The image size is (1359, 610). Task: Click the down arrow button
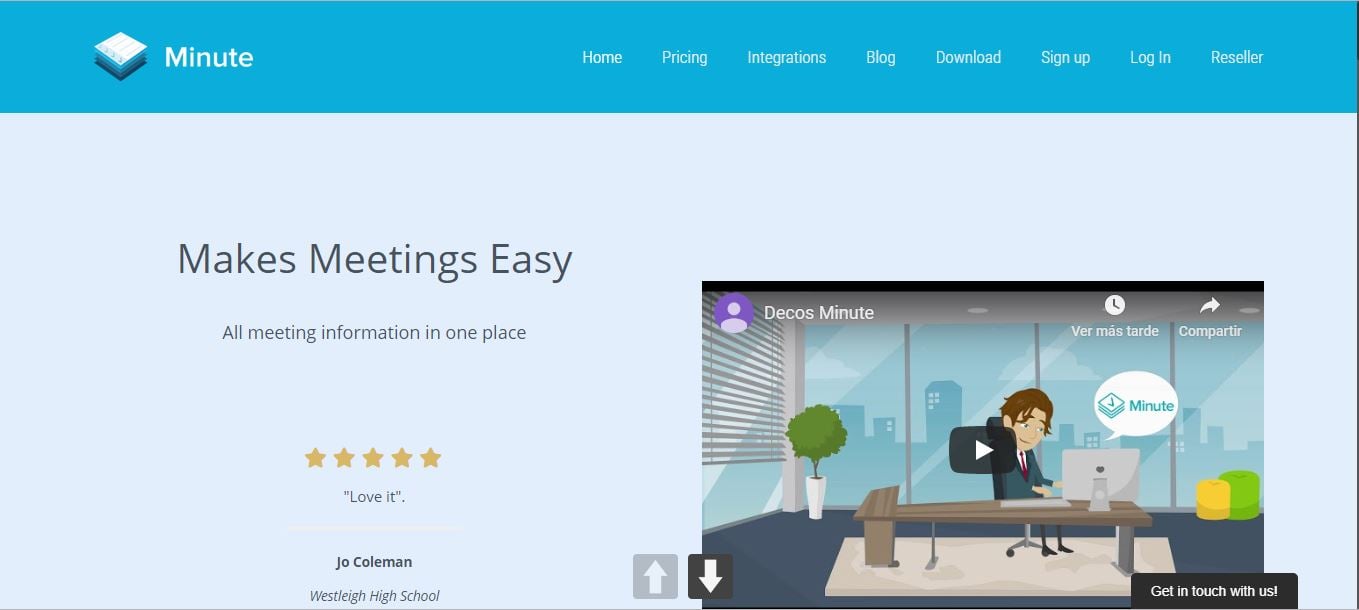click(x=710, y=577)
